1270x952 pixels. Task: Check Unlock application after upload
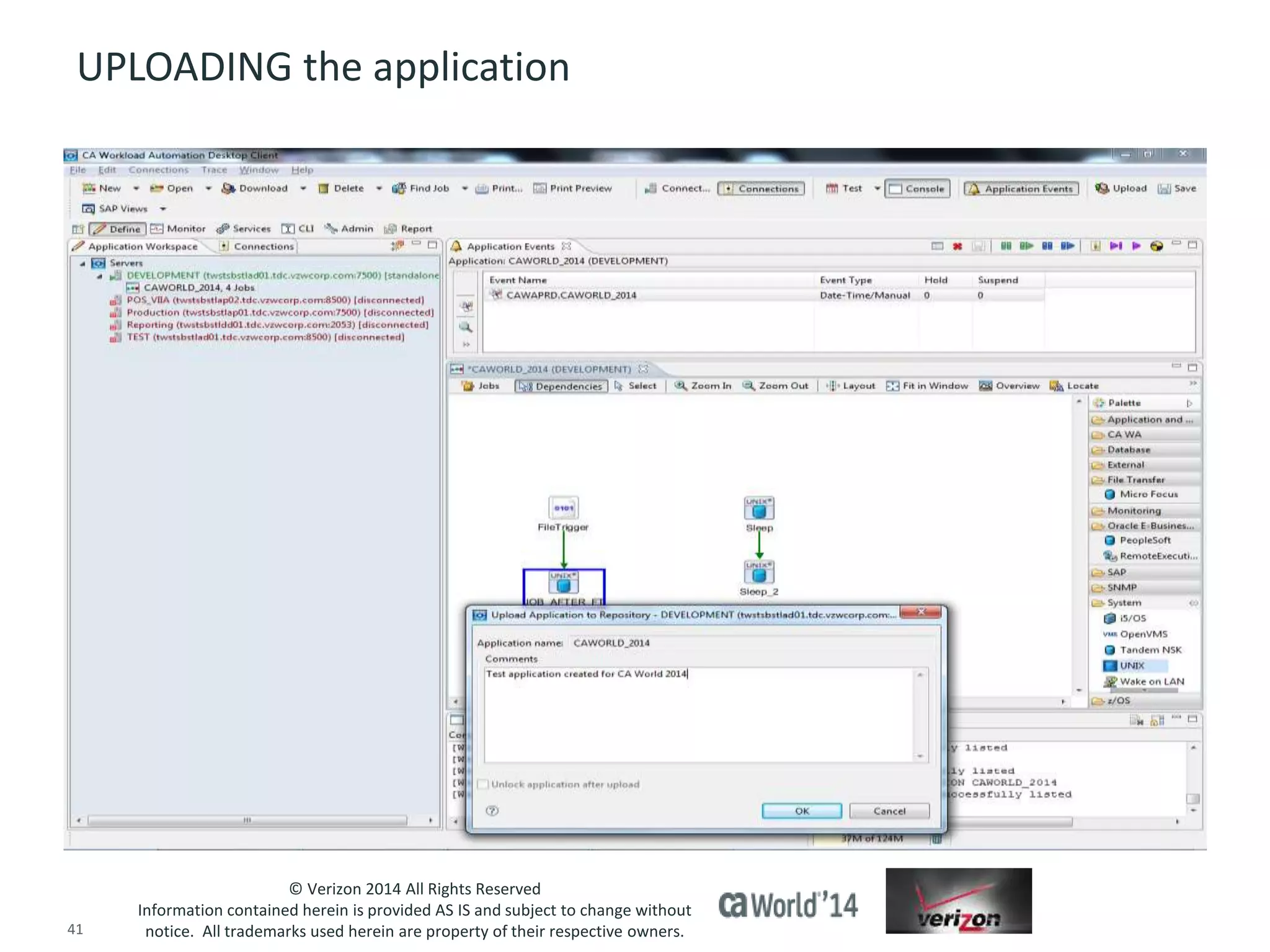[483, 785]
